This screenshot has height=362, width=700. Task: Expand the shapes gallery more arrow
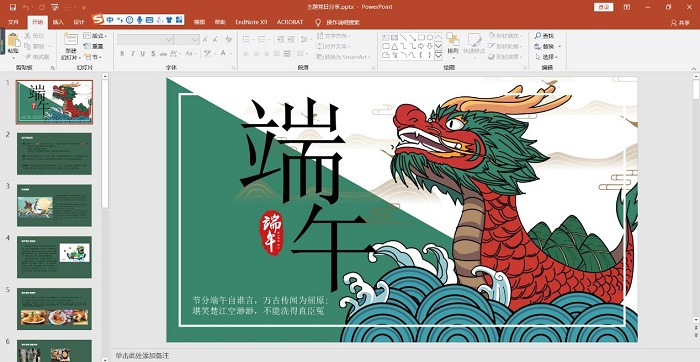(438, 56)
